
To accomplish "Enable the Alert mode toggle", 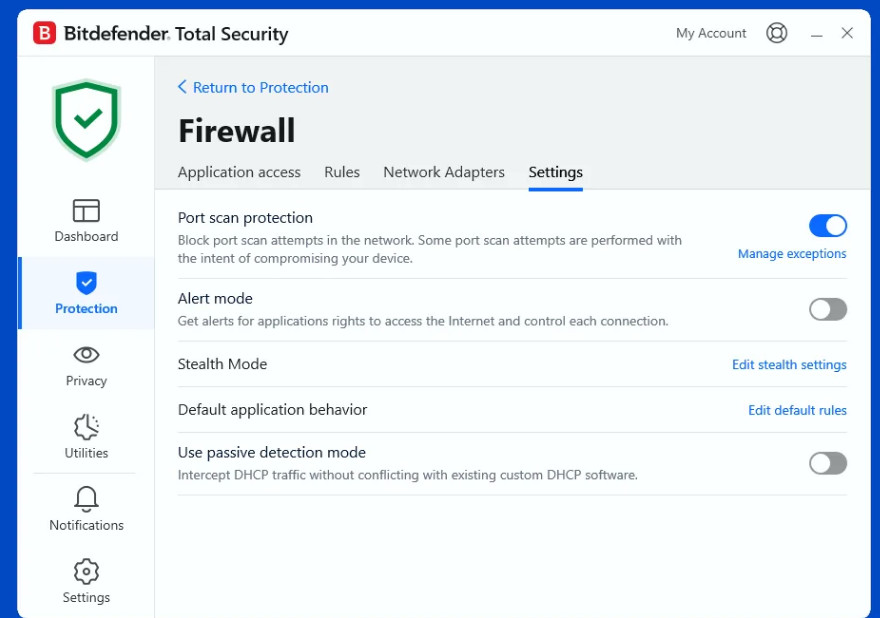I will (x=828, y=309).
